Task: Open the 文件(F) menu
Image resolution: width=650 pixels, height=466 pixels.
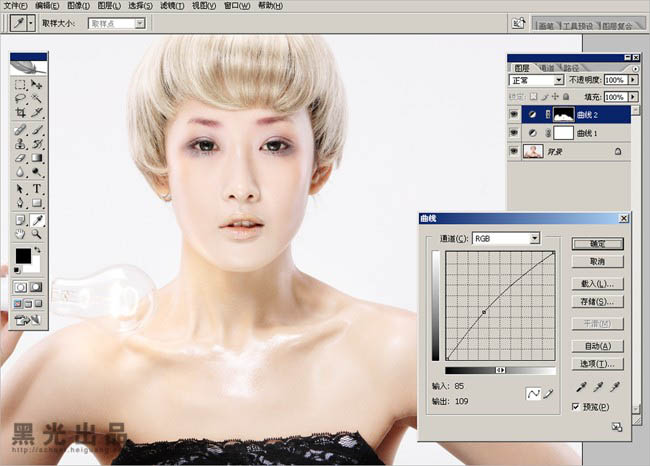Action: [16, 6]
